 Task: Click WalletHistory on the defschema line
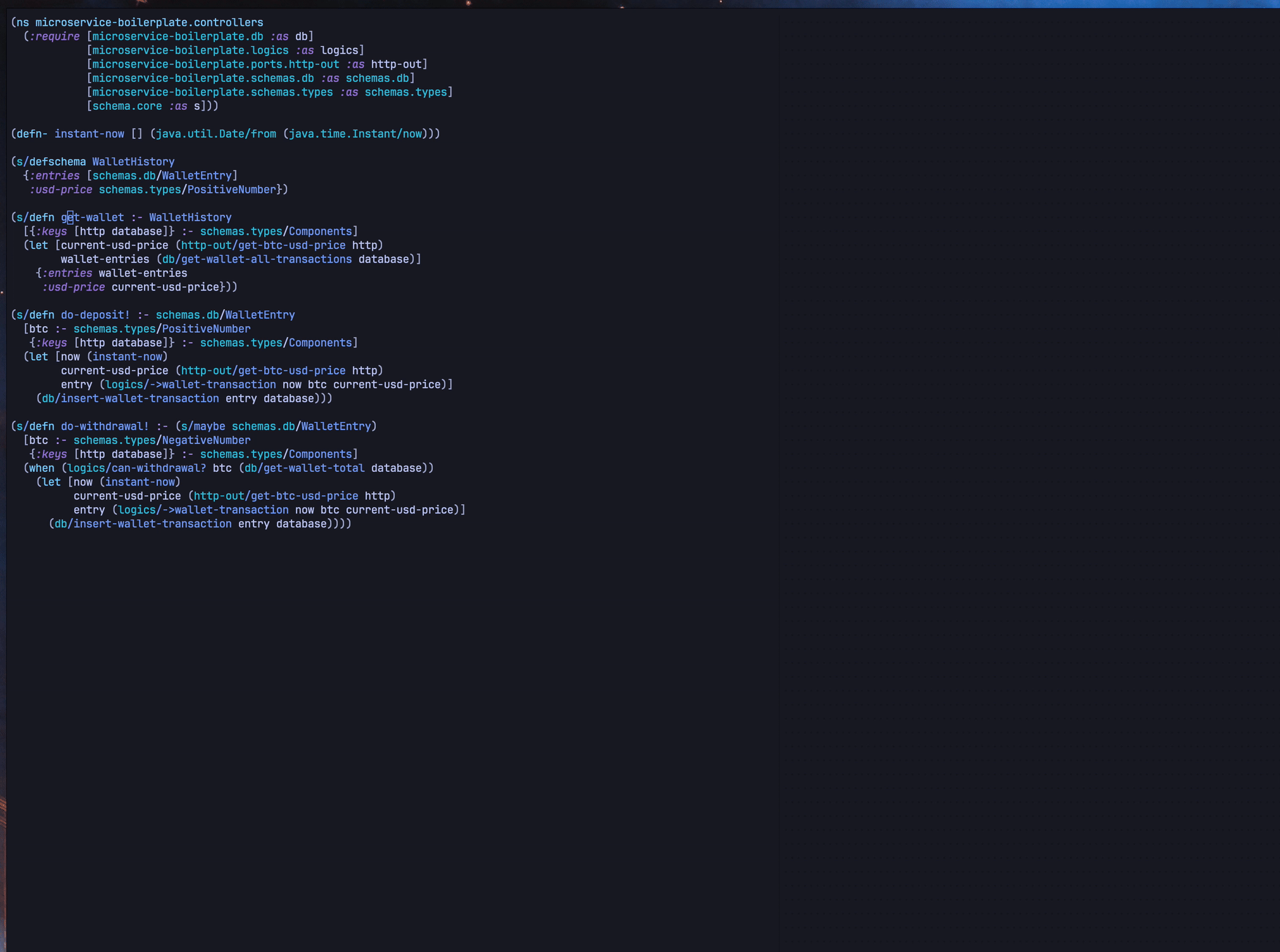[x=133, y=162]
